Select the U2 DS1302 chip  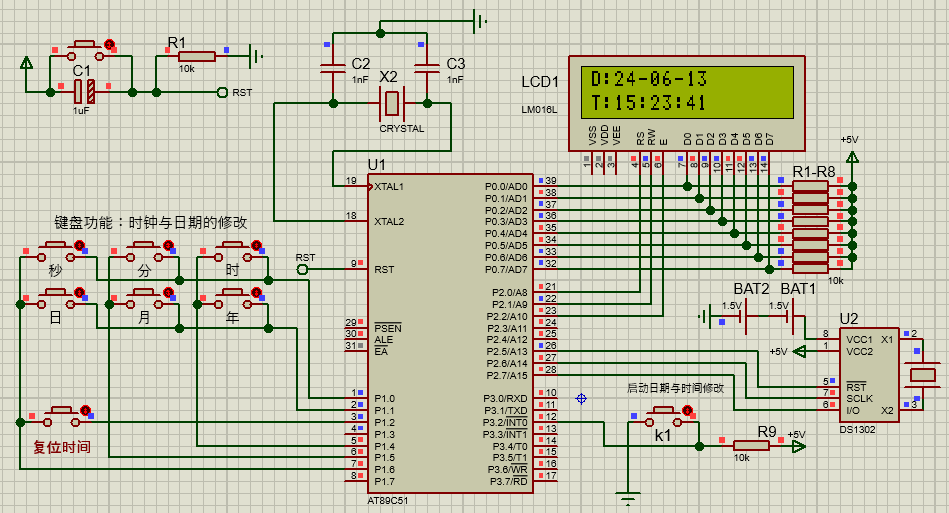point(869,374)
